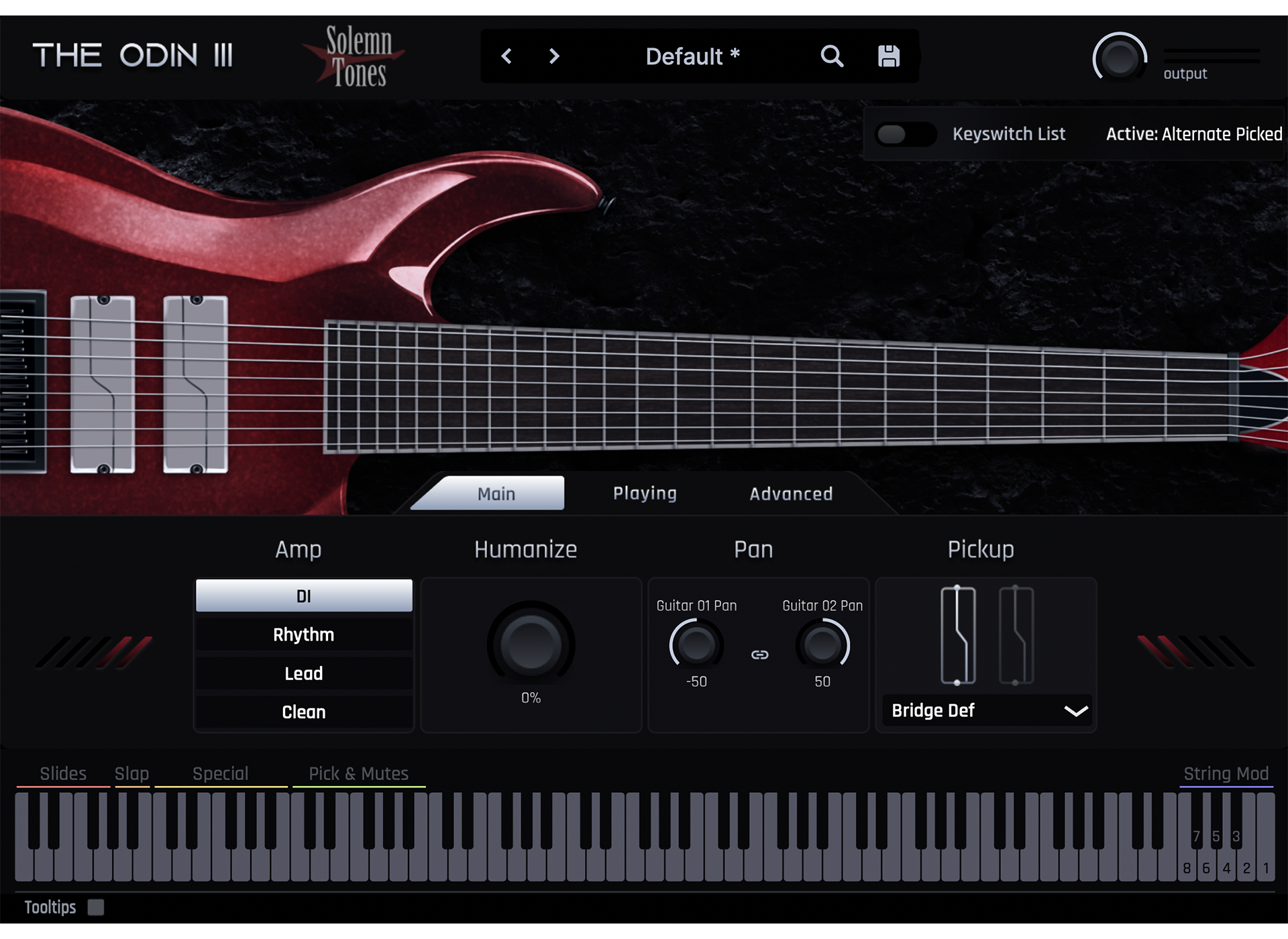Enable the Tooltips checkbox
This screenshot has width=1288, height=939.
(96, 907)
